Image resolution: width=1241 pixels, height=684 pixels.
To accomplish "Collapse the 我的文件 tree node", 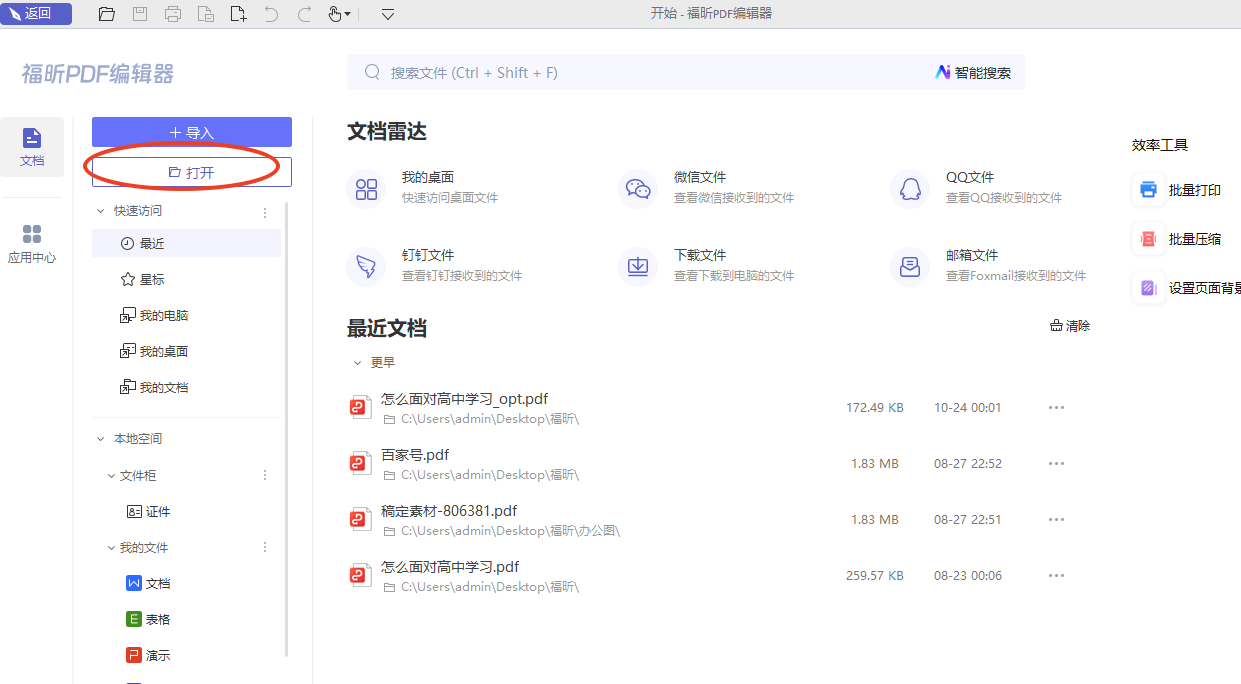I will click(x=112, y=548).
